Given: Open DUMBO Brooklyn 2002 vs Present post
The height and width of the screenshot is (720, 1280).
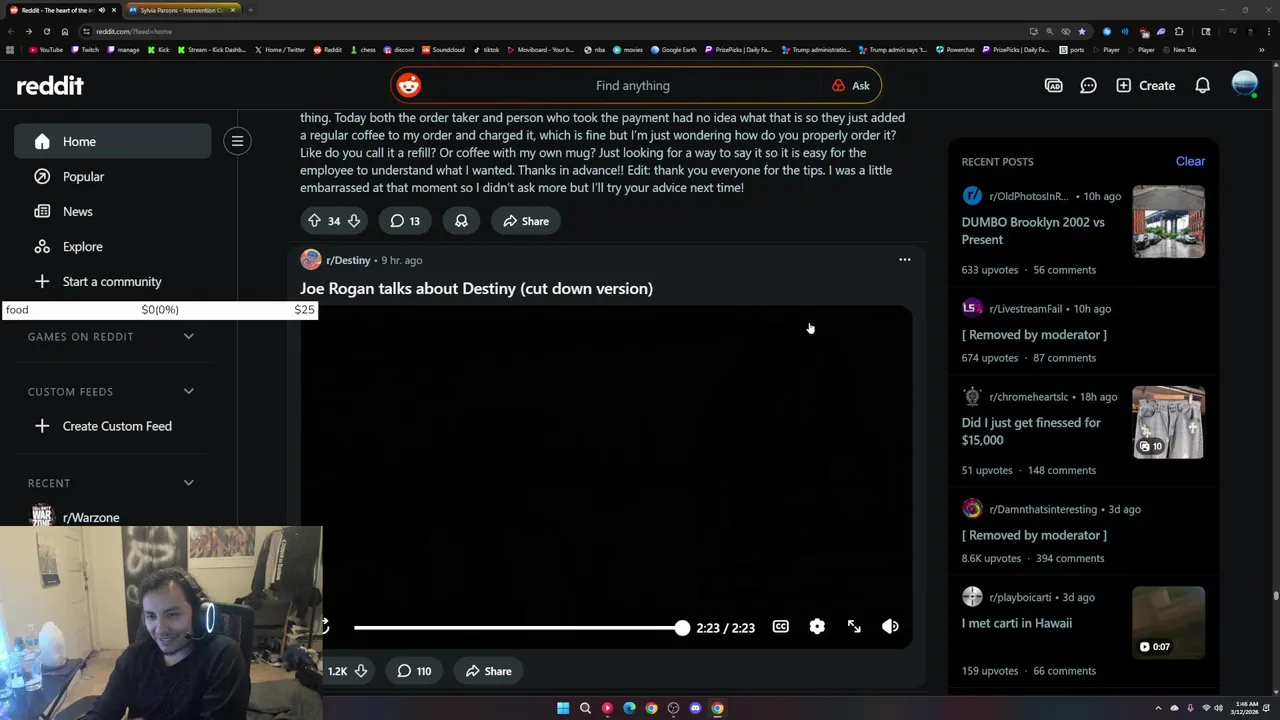Looking at the screenshot, I should [x=1033, y=231].
